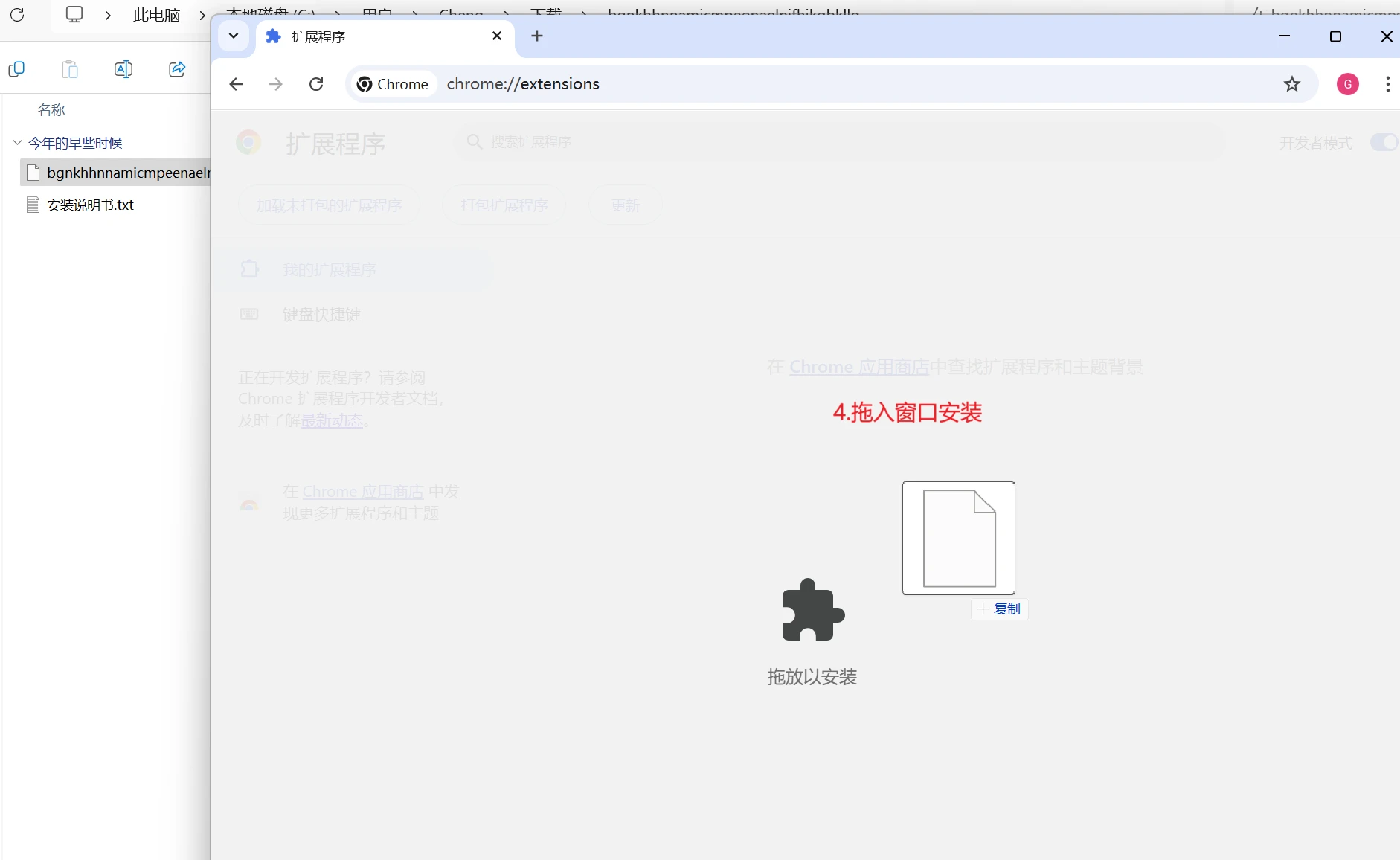1400x860 pixels.
Task: Click the breadcrumb chevron after 此电脑
Action: click(x=202, y=15)
